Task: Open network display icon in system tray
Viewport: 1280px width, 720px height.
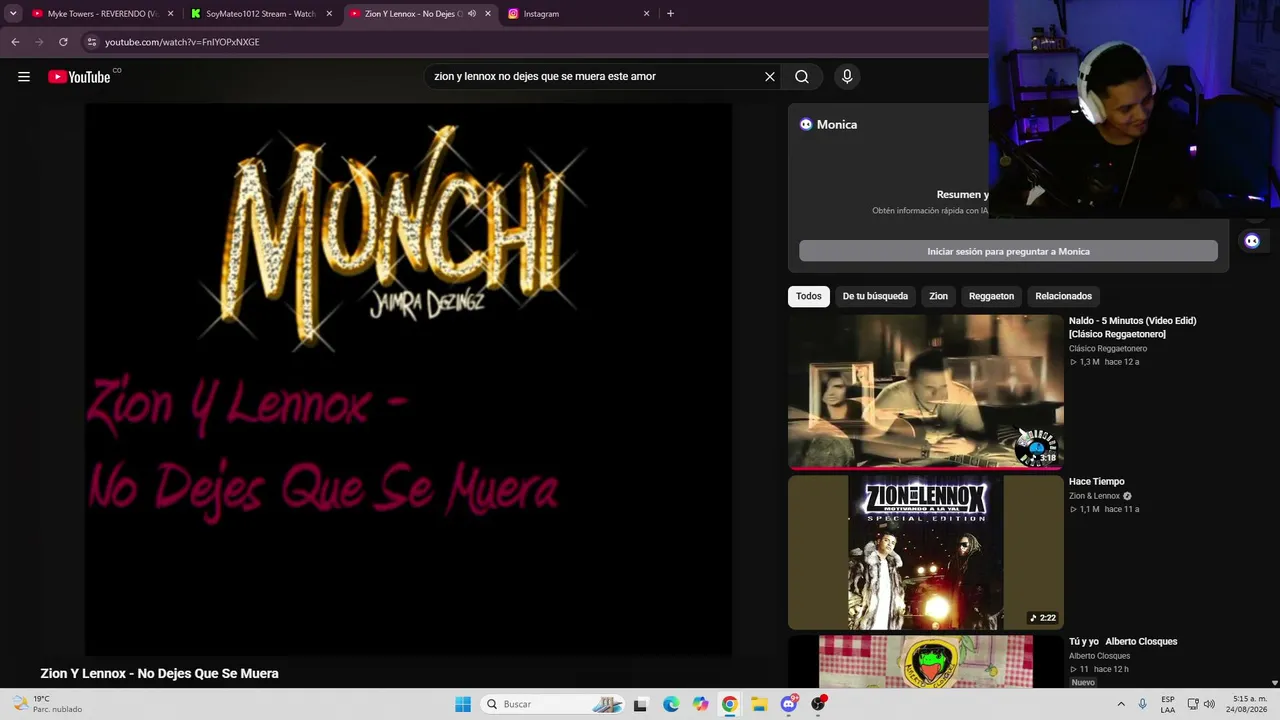Action: pyautogui.click(x=1193, y=704)
